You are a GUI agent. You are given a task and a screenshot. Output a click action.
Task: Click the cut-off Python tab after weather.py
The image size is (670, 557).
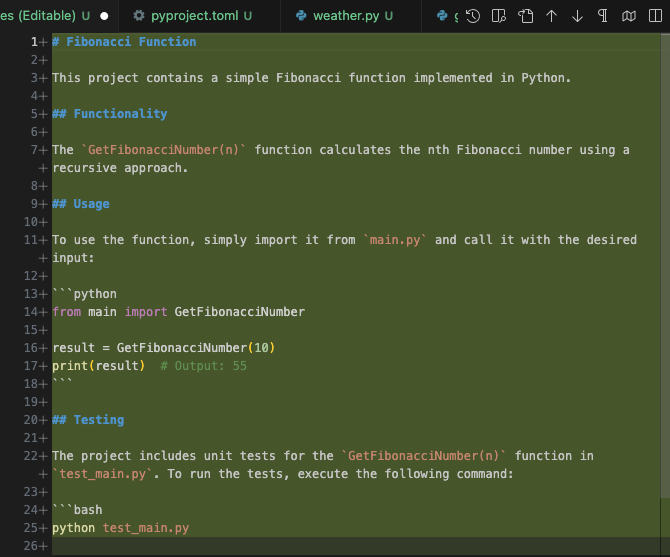[446, 16]
